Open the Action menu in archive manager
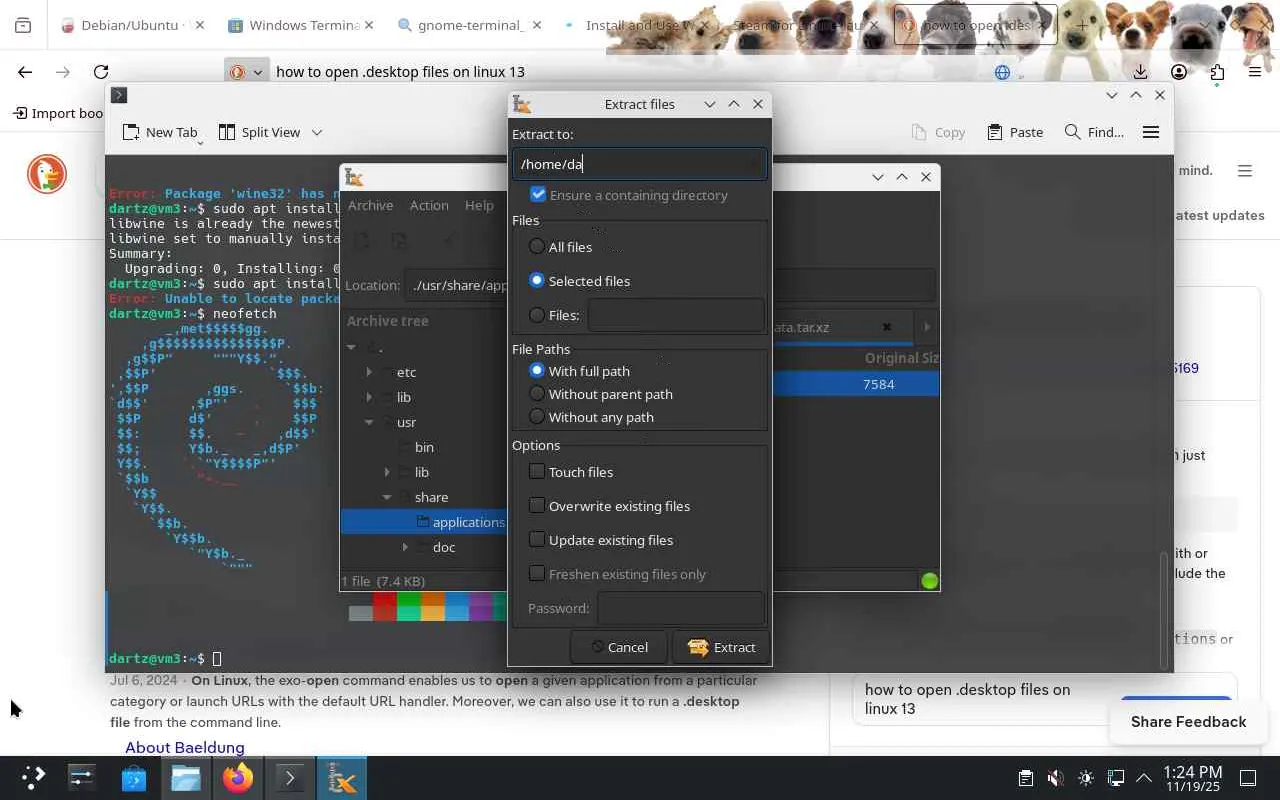Screen dimensions: 1280x800 click(x=429, y=205)
